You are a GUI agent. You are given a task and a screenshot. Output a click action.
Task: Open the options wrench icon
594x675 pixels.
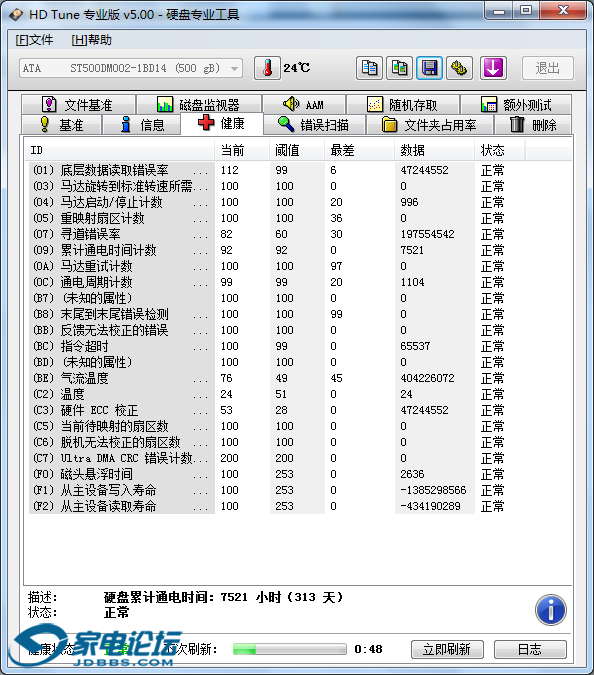(459, 68)
